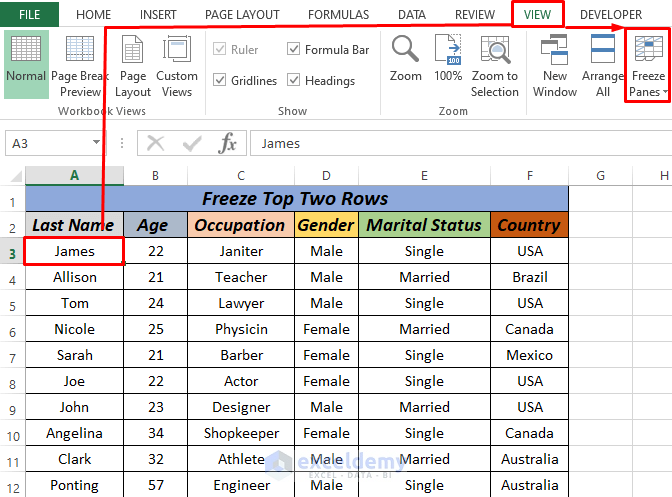Select cell containing 'Mexico'

click(x=530, y=355)
